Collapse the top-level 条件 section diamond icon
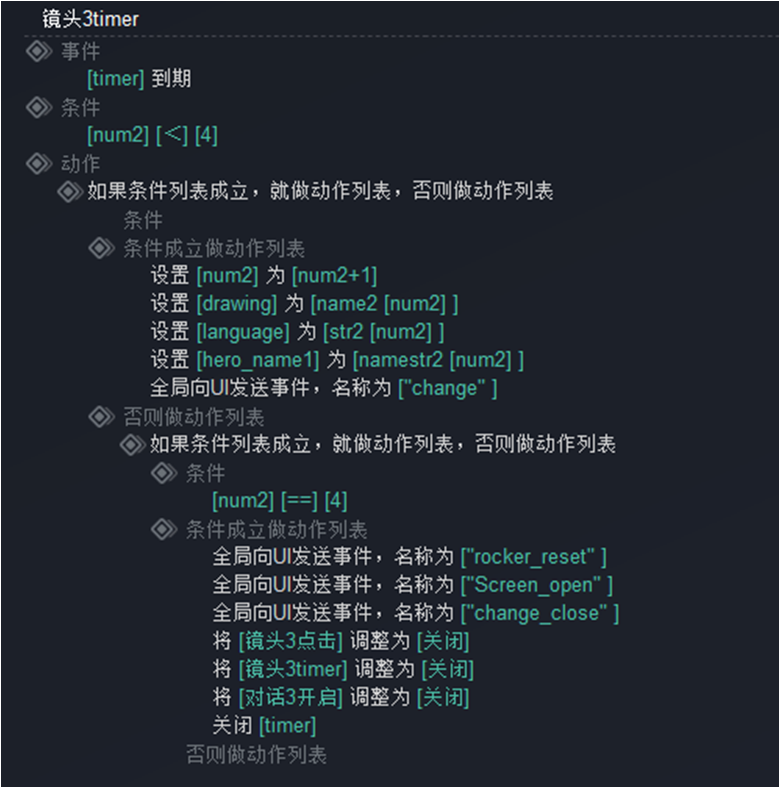 pyautogui.click(x=39, y=108)
